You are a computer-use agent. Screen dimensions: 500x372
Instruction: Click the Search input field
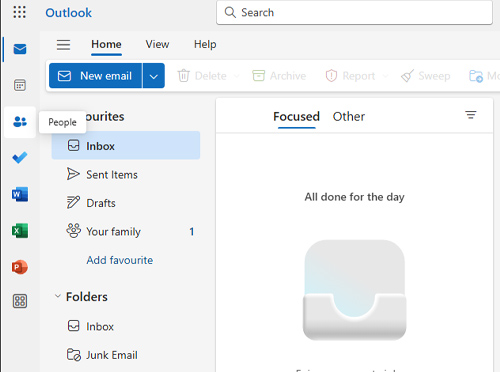click(354, 12)
